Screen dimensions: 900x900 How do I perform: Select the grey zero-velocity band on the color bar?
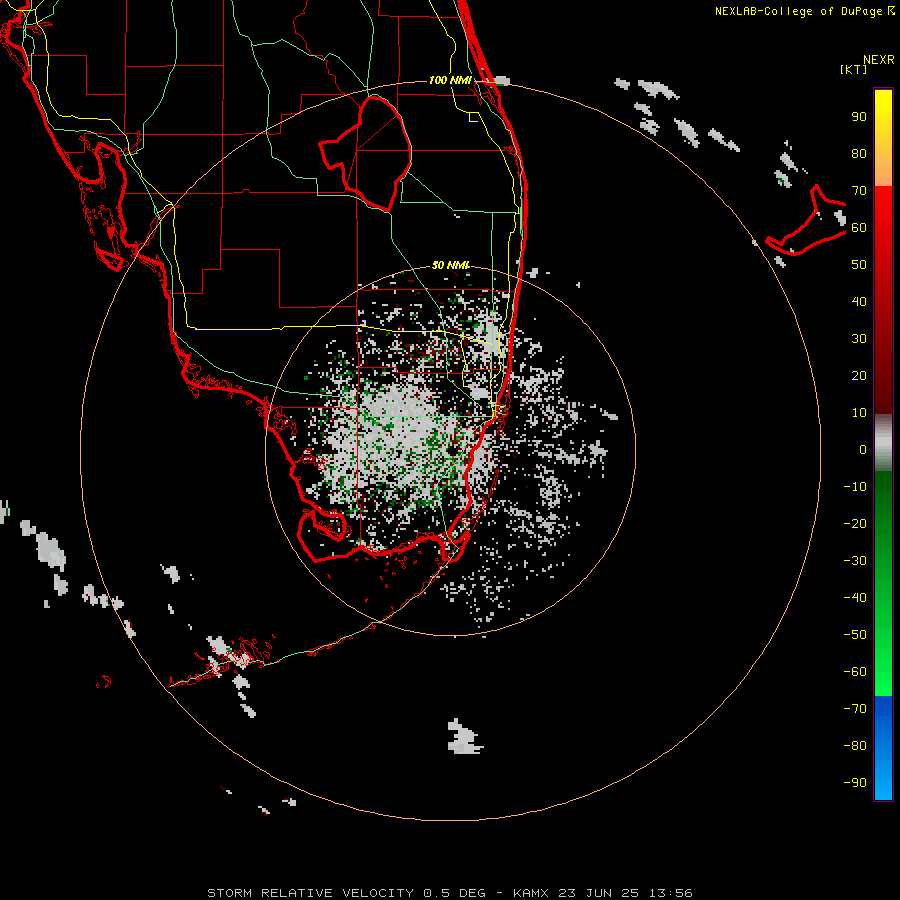click(883, 442)
